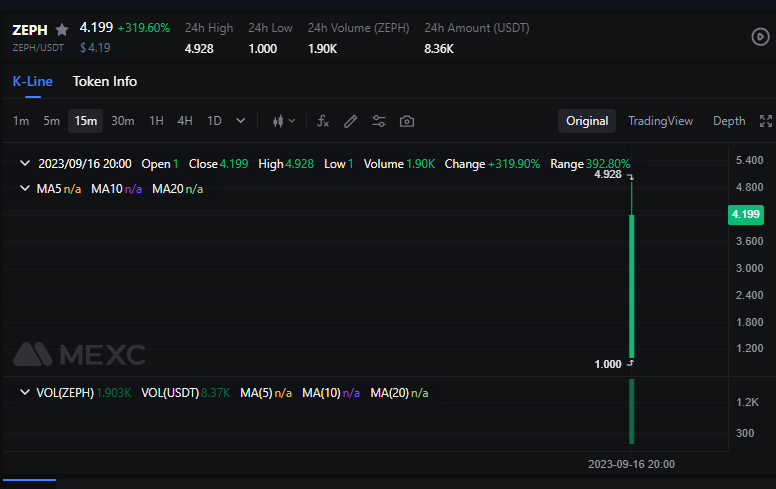Switch to the Token Info tab
This screenshot has width=776, height=489.
105,82
